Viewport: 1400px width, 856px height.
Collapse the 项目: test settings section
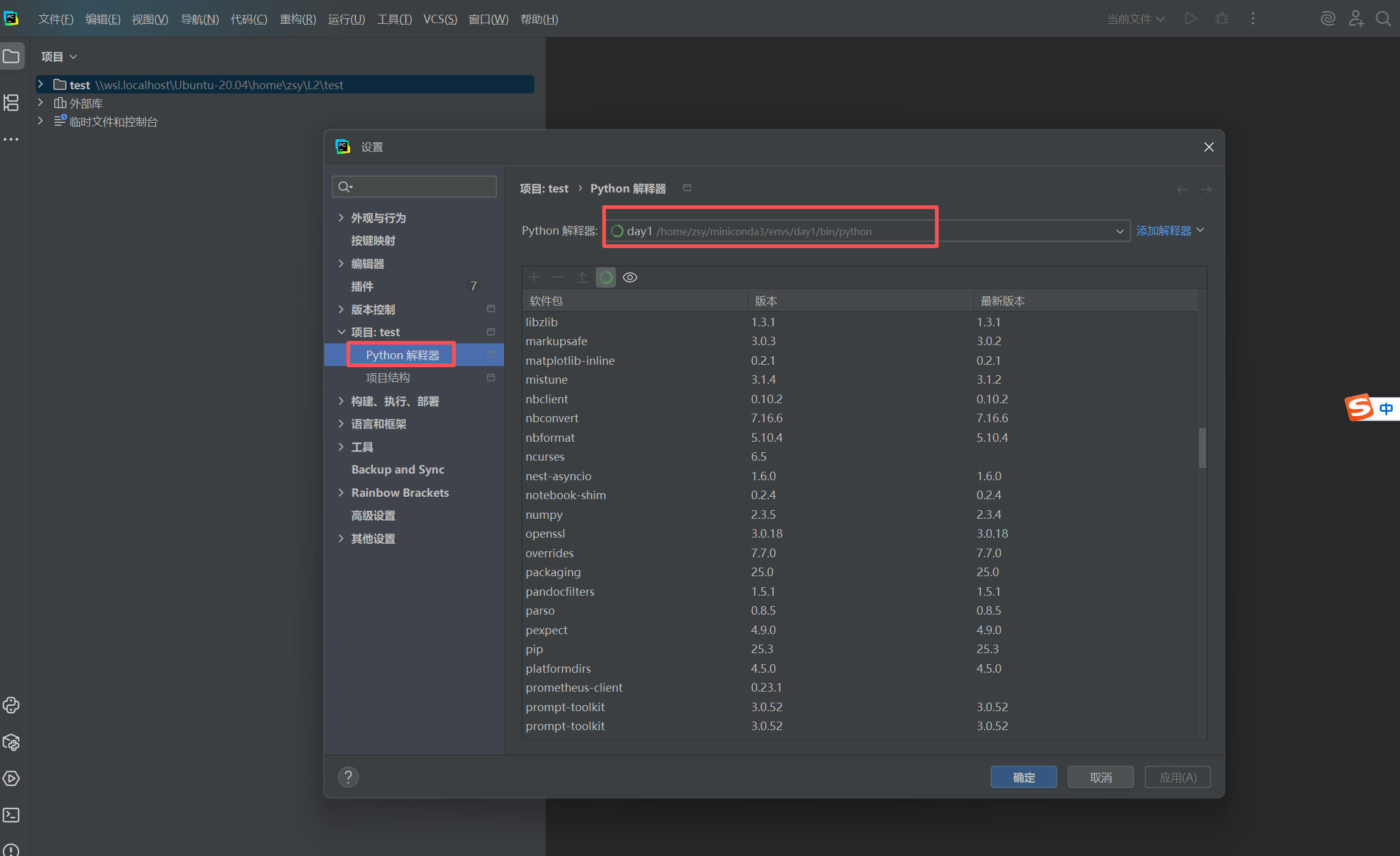click(342, 332)
